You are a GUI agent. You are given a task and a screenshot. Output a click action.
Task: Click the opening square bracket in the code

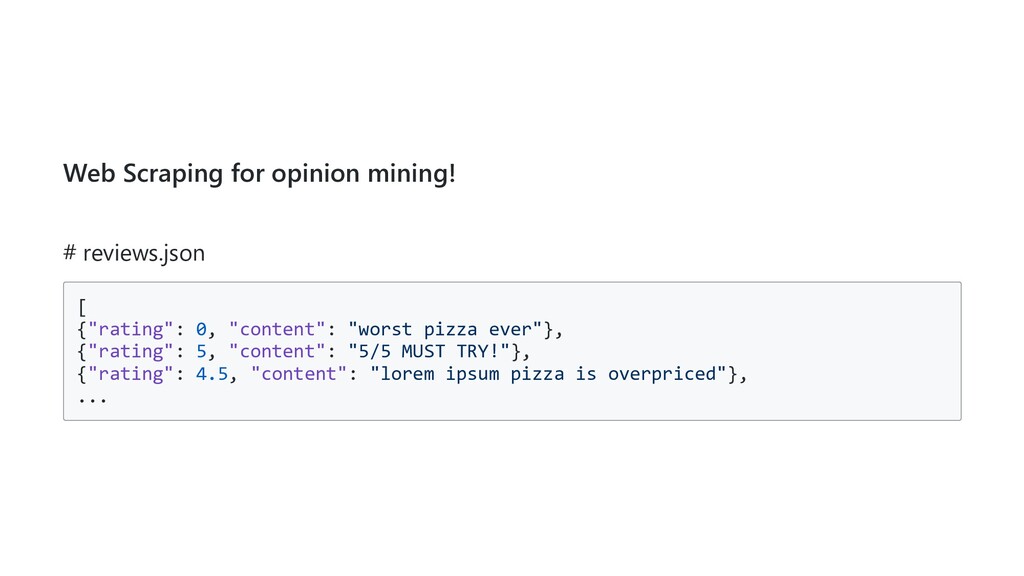82,307
